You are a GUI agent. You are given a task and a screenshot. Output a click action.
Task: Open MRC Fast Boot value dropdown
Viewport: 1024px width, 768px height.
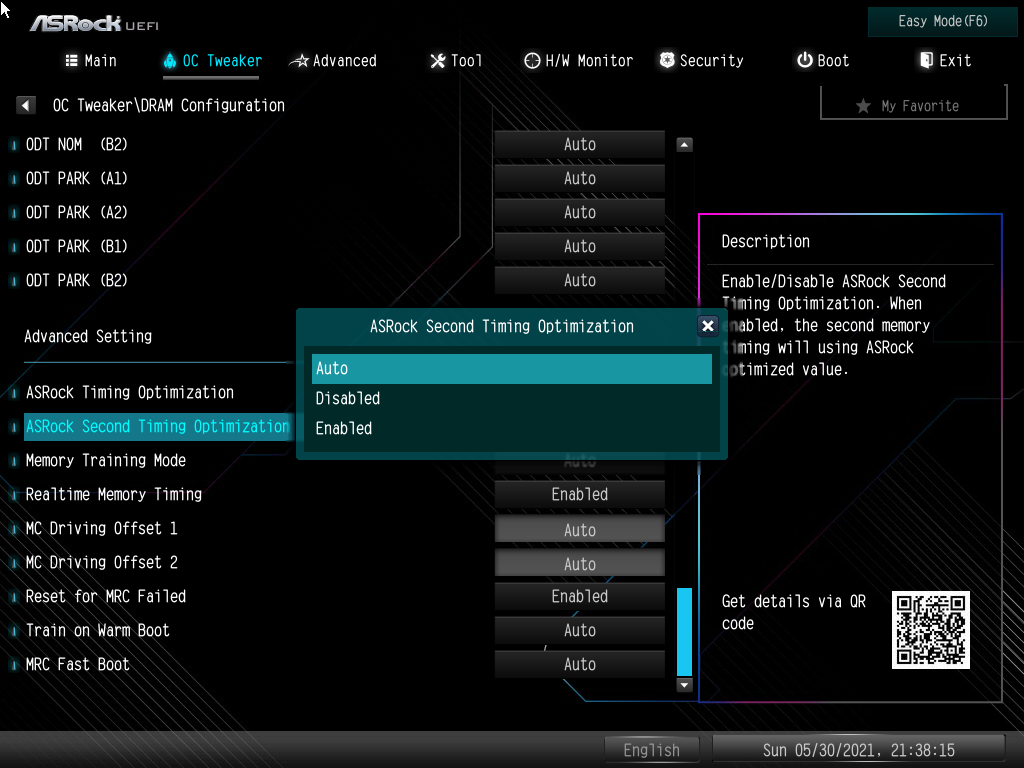coord(579,664)
